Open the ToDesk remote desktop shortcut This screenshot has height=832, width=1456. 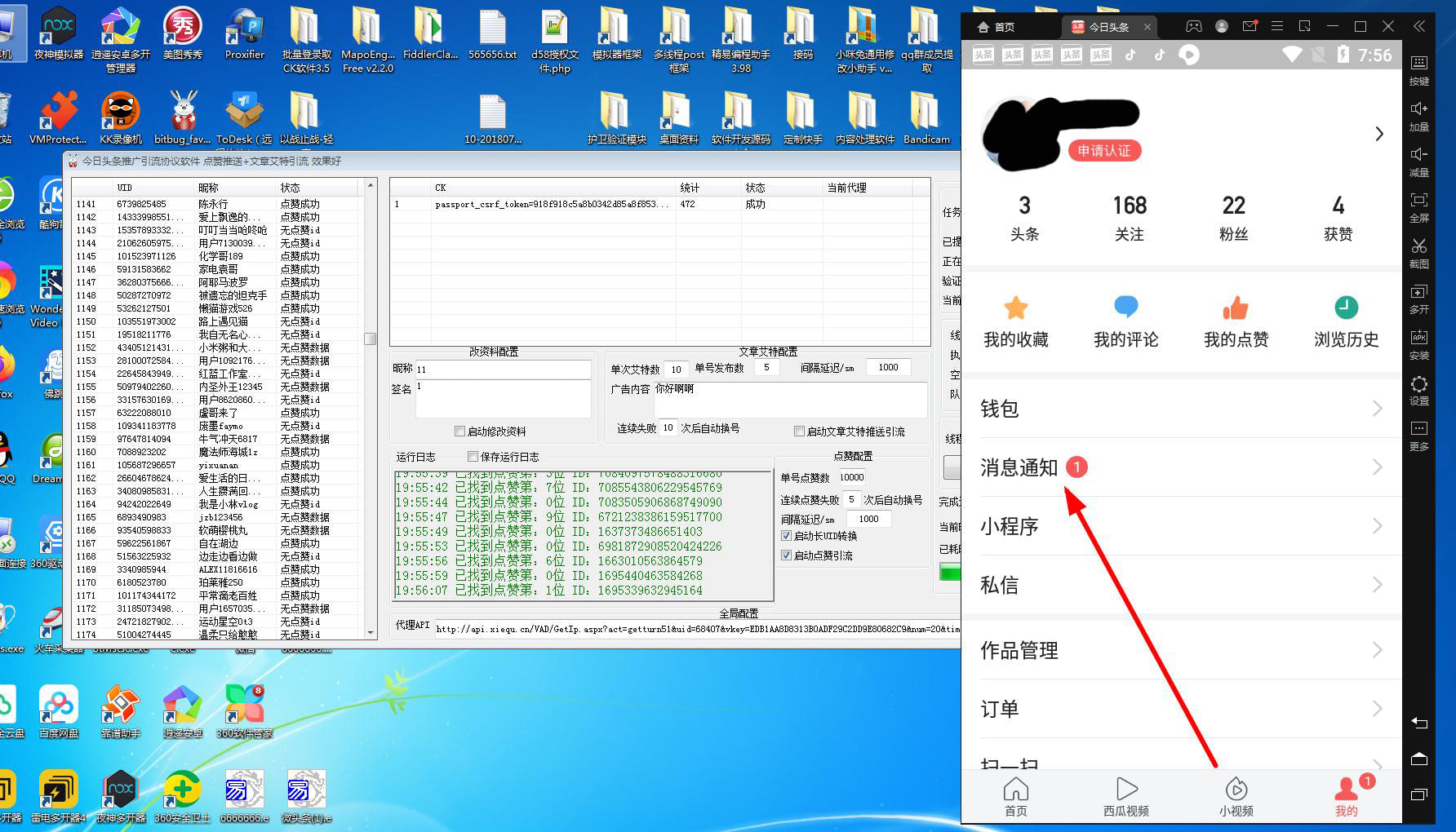click(x=245, y=117)
